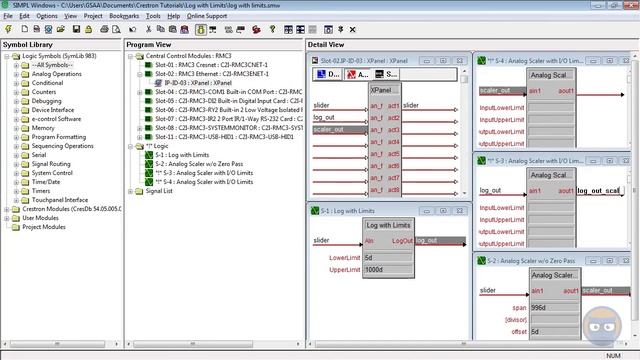Open file via folder toolbar icon
The image size is (640, 360).
pyautogui.click(x=61, y=29)
